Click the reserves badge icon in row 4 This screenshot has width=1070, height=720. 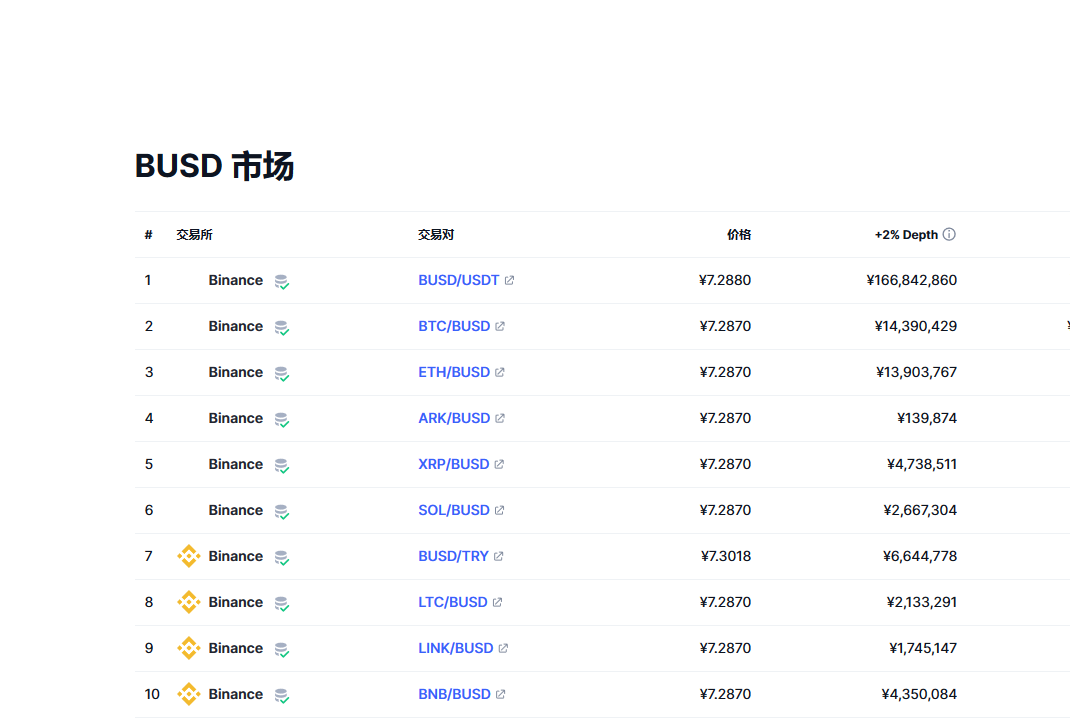(282, 419)
